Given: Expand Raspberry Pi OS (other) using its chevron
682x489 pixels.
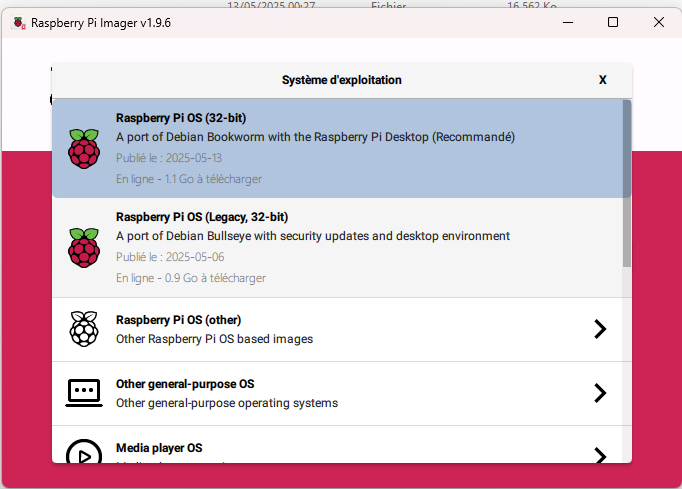Looking at the screenshot, I should tap(600, 329).
